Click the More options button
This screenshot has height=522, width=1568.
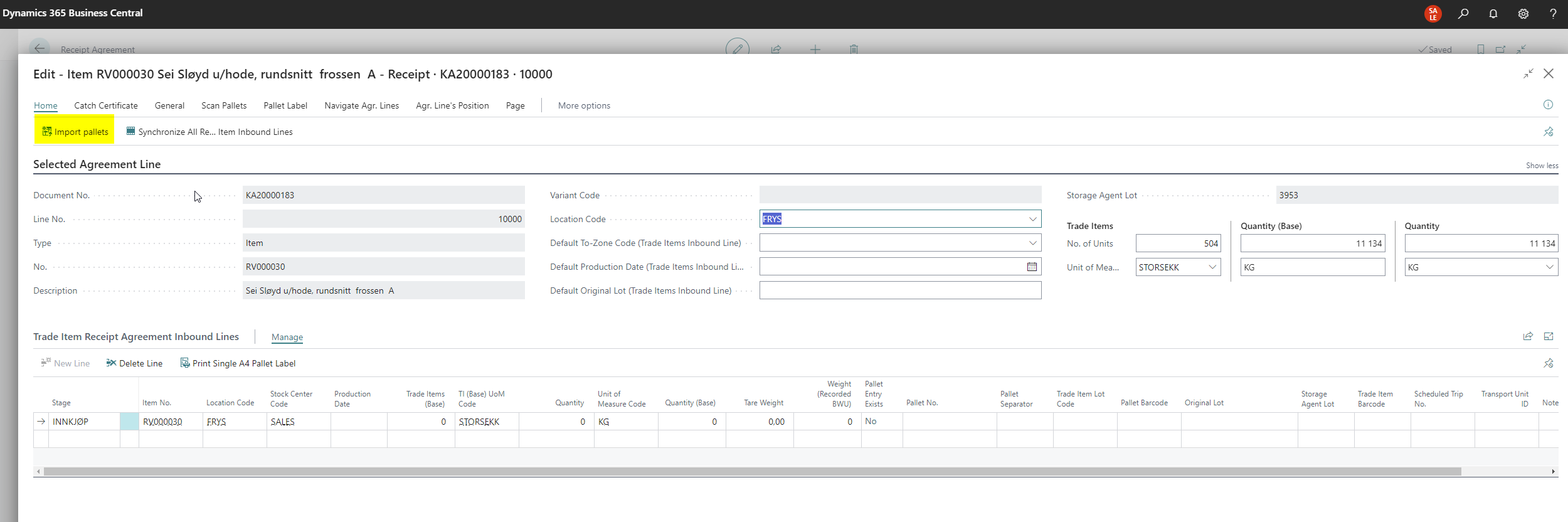tap(584, 105)
